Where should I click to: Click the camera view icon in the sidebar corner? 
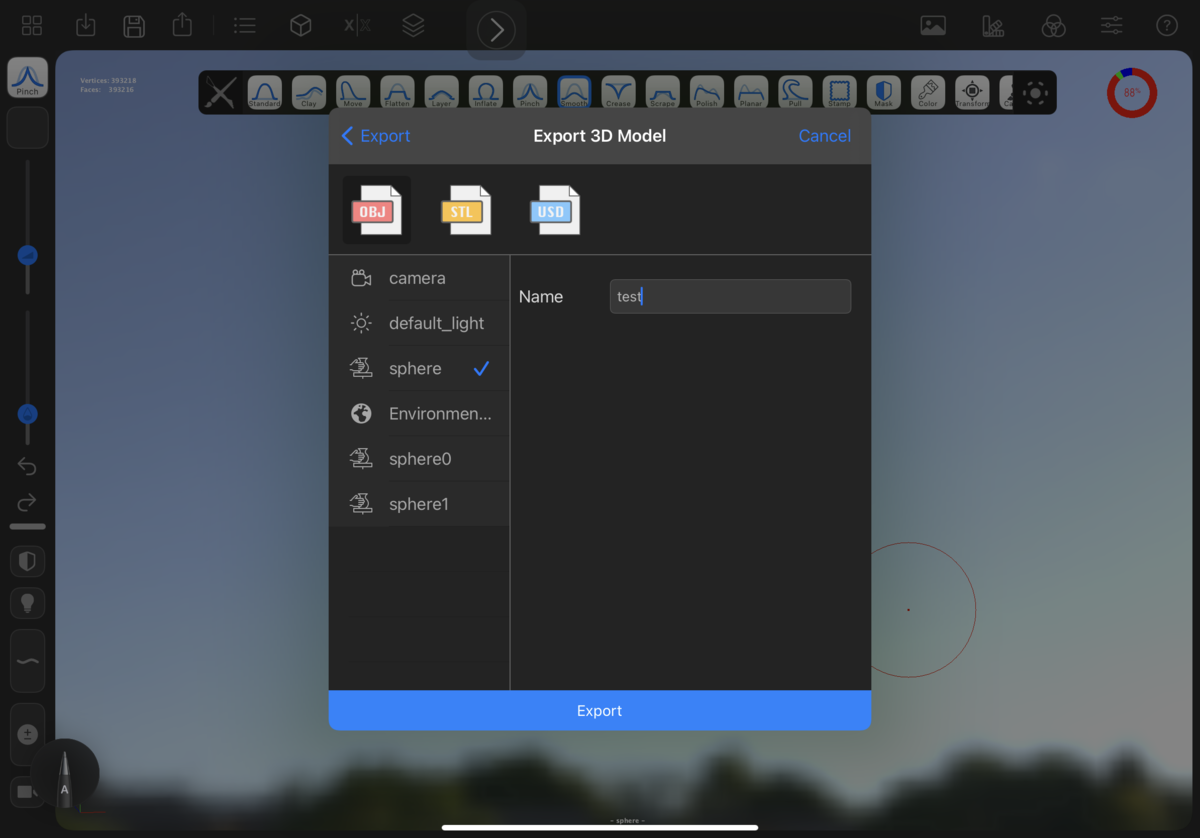click(x=25, y=792)
